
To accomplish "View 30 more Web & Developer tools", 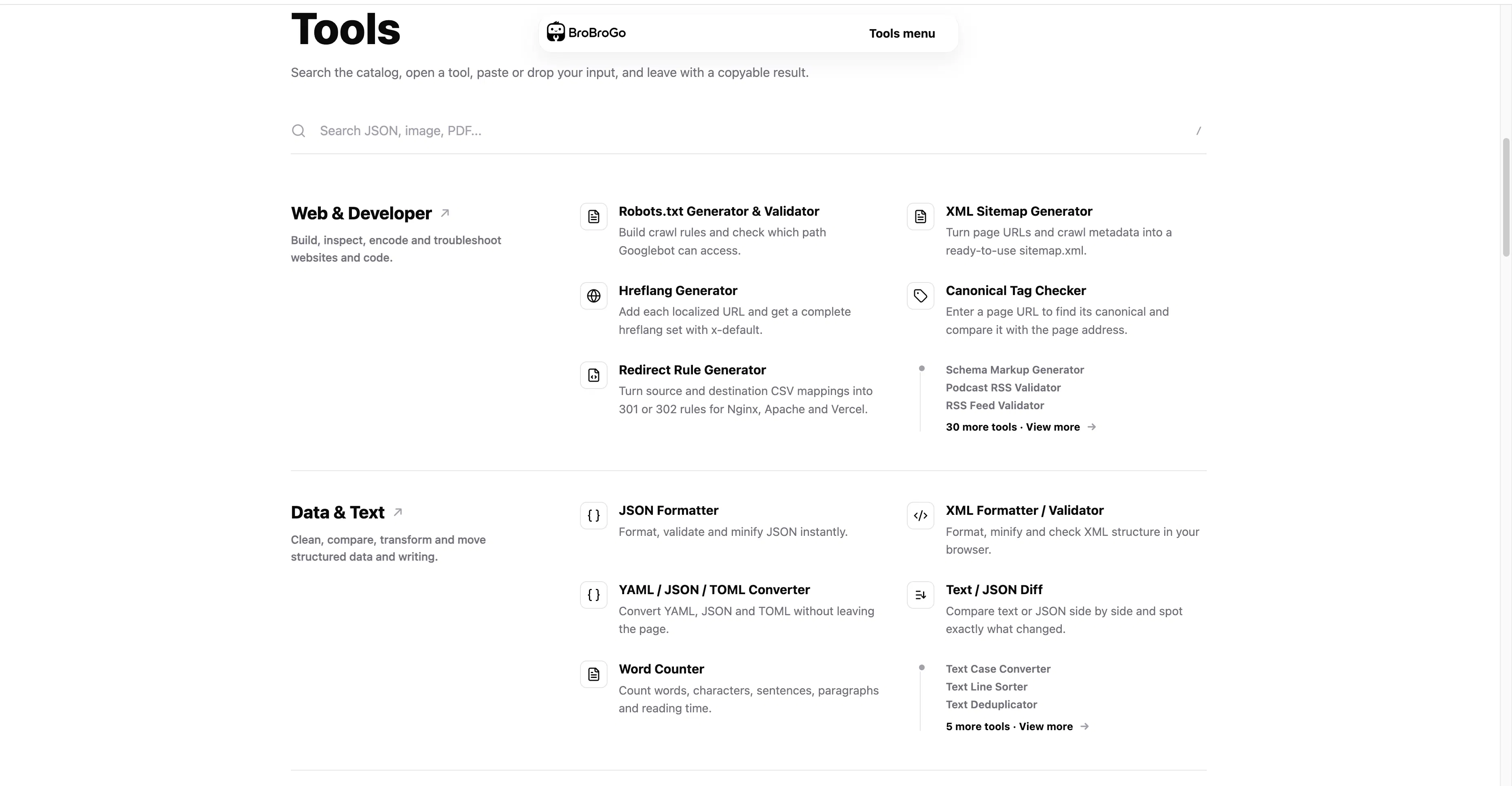I will [x=1021, y=427].
